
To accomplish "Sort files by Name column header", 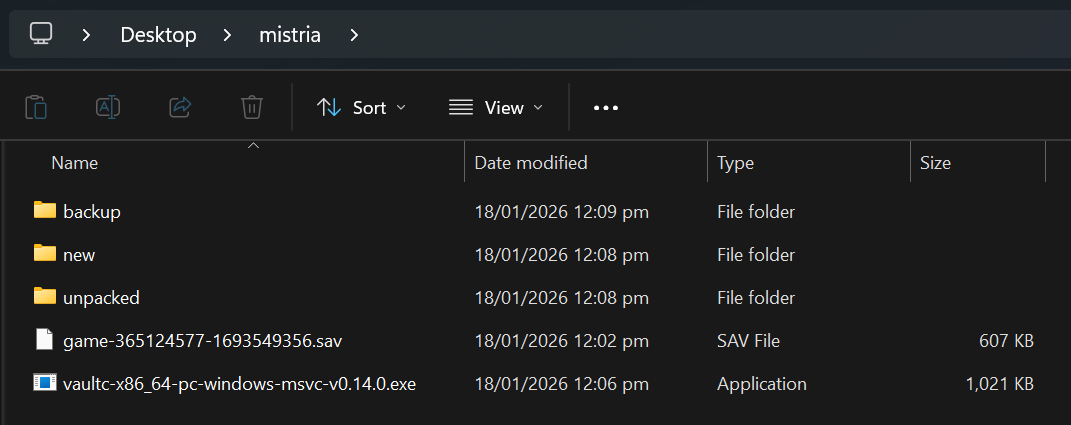I will coord(75,163).
